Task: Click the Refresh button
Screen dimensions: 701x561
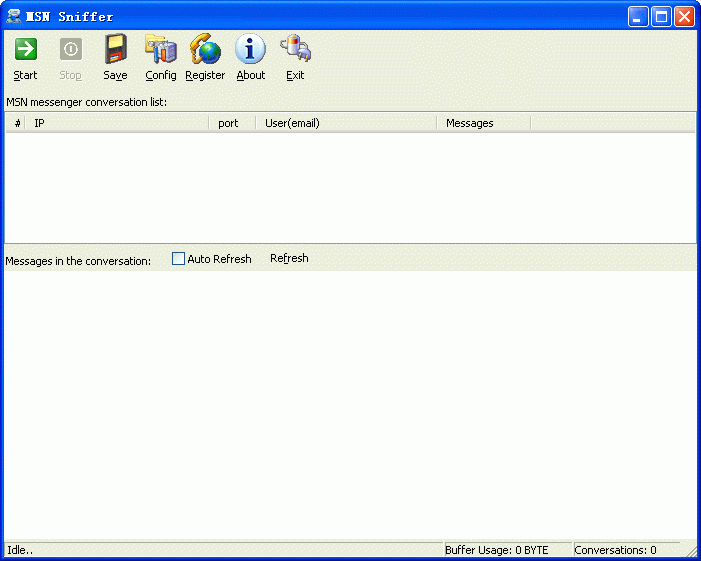Action: pyautogui.click(x=289, y=258)
